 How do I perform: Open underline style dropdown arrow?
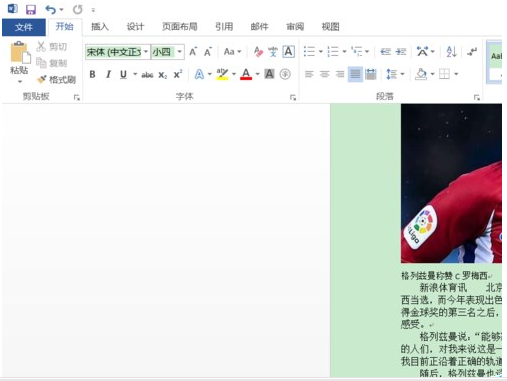click(135, 74)
